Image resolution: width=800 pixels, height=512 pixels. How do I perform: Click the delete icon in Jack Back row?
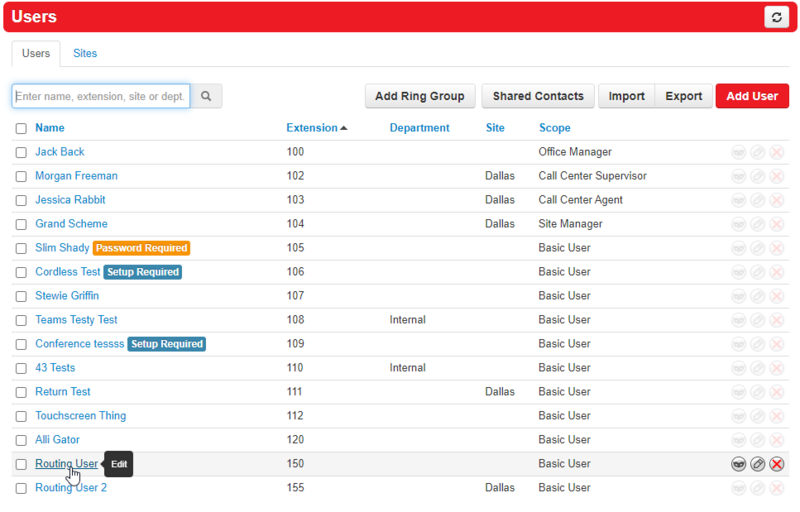click(777, 152)
